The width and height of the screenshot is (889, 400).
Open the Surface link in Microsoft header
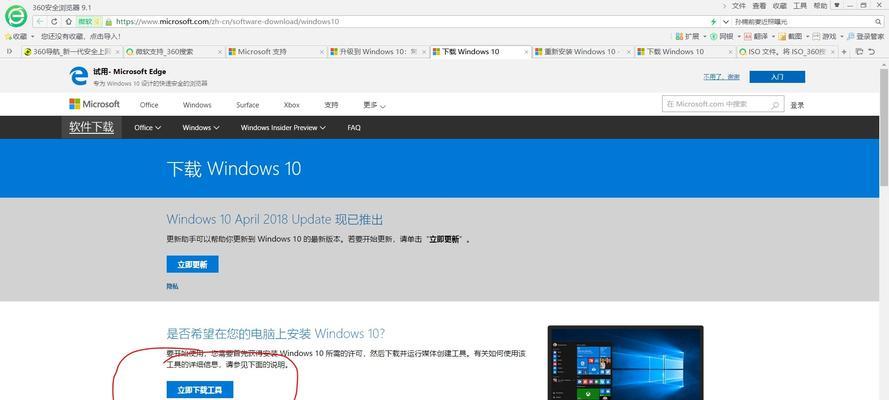[x=248, y=105]
